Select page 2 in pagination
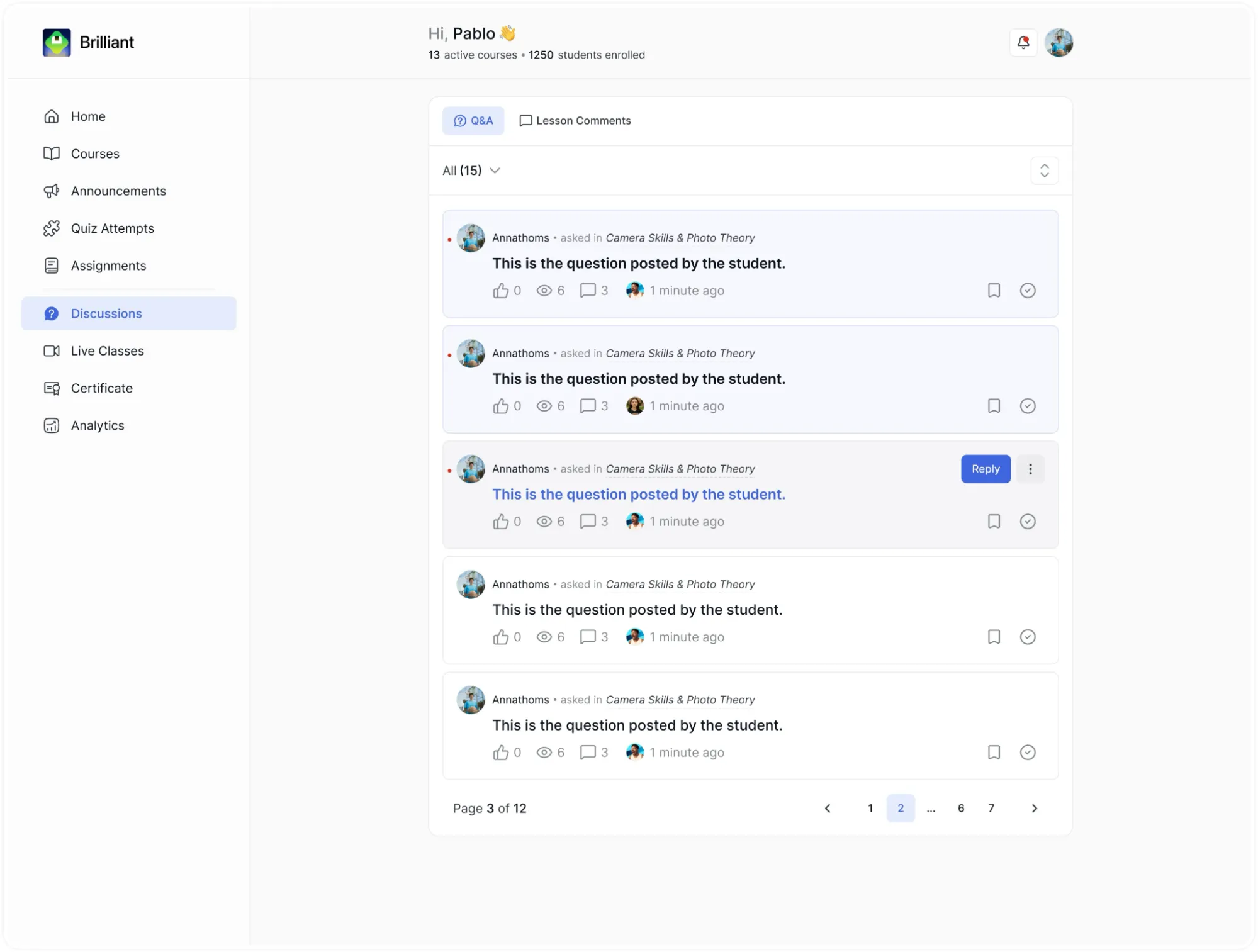Screen dimensions: 1258x952 point(901,808)
